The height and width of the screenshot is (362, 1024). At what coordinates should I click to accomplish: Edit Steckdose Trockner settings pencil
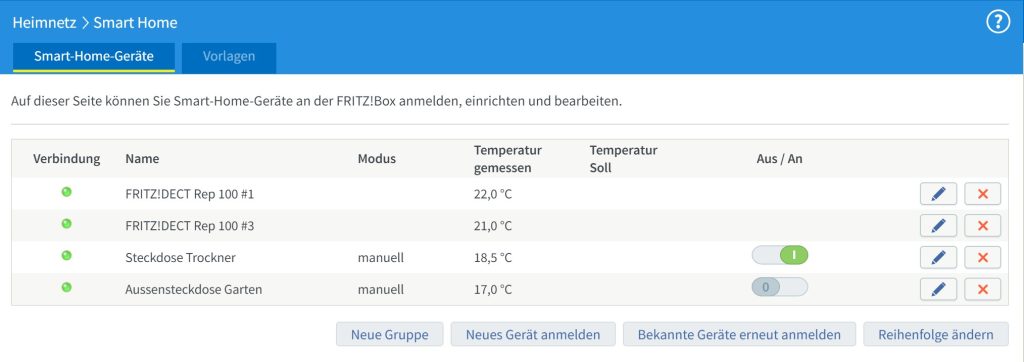pos(938,257)
